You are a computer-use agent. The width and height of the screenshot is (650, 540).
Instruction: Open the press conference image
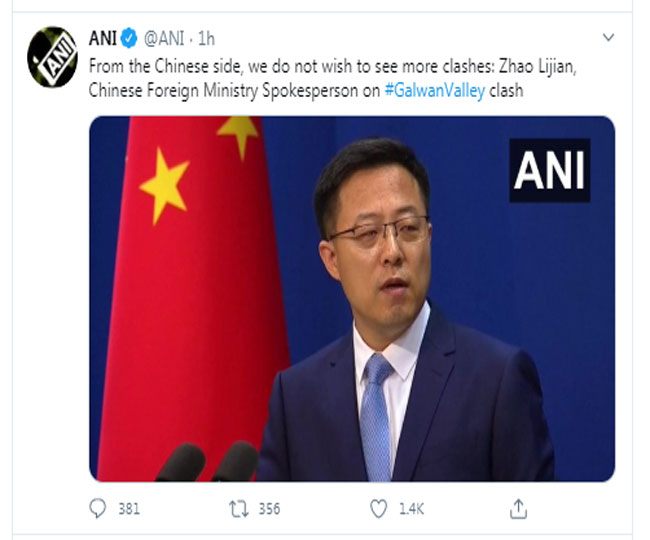click(x=352, y=298)
